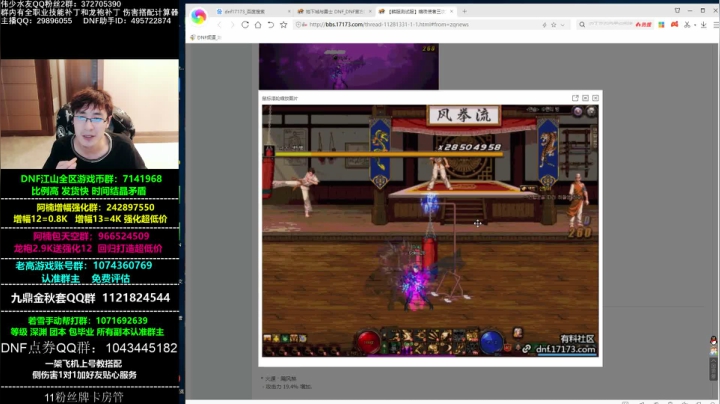
Task: Open the DNF bookmark in the bookmarks bar
Action: 206,37
